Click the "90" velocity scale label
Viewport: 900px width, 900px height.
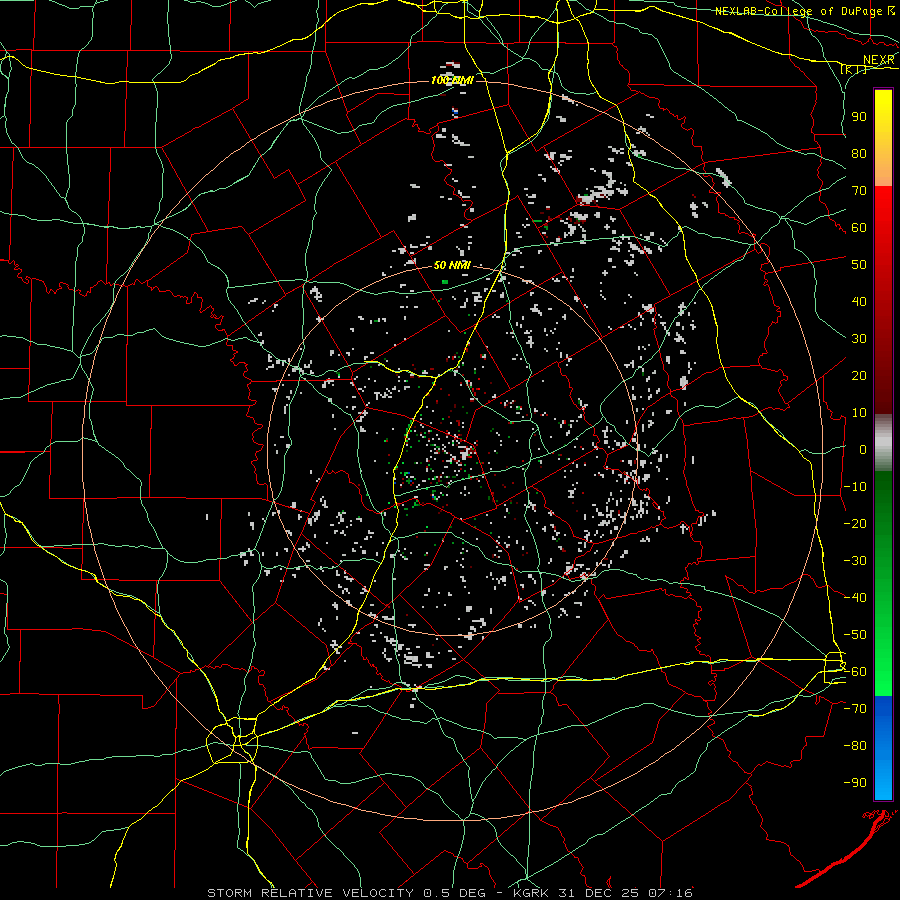point(859,117)
